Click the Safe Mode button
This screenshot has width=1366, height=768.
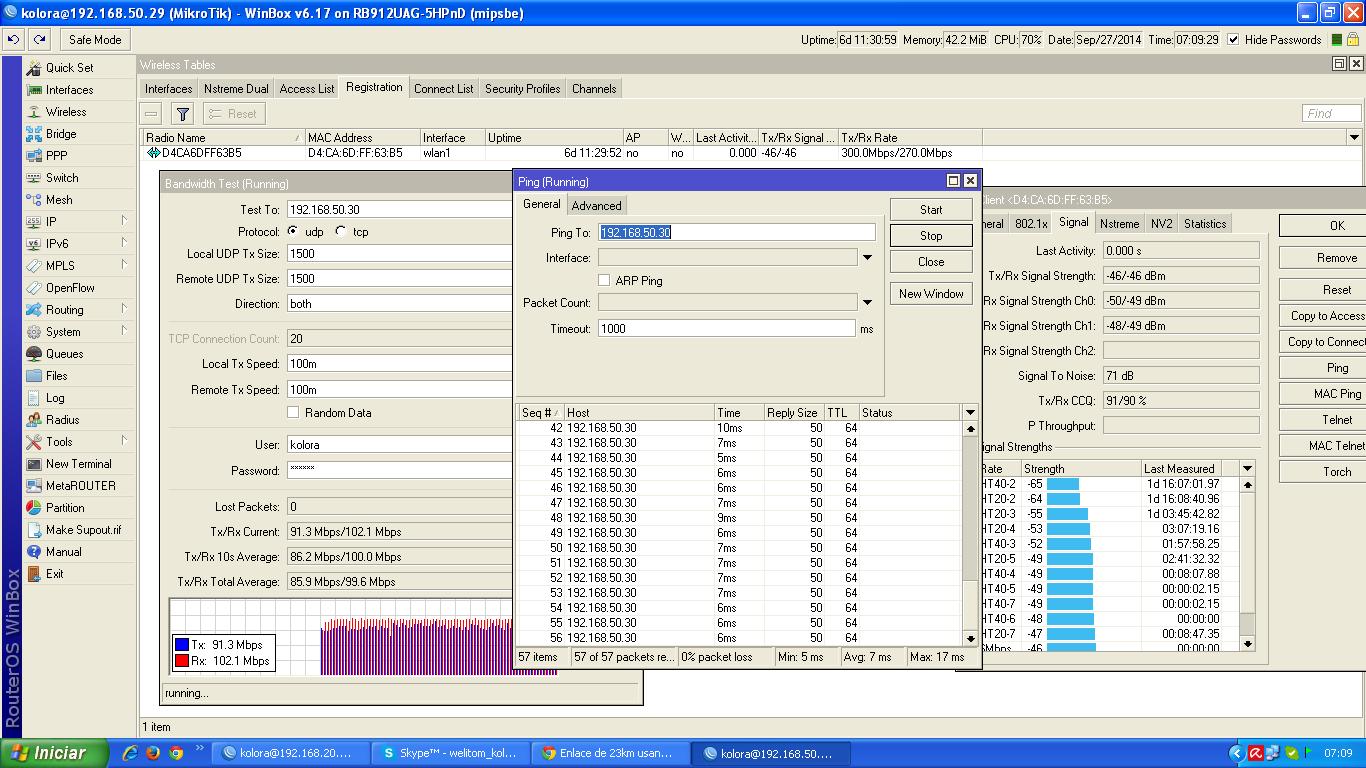[95, 40]
